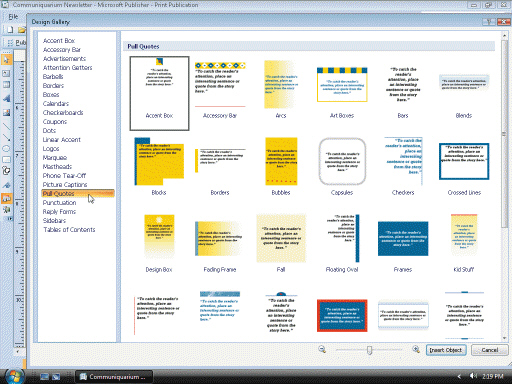Select the Boxes category
The image size is (512, 384).
point(51,95)
